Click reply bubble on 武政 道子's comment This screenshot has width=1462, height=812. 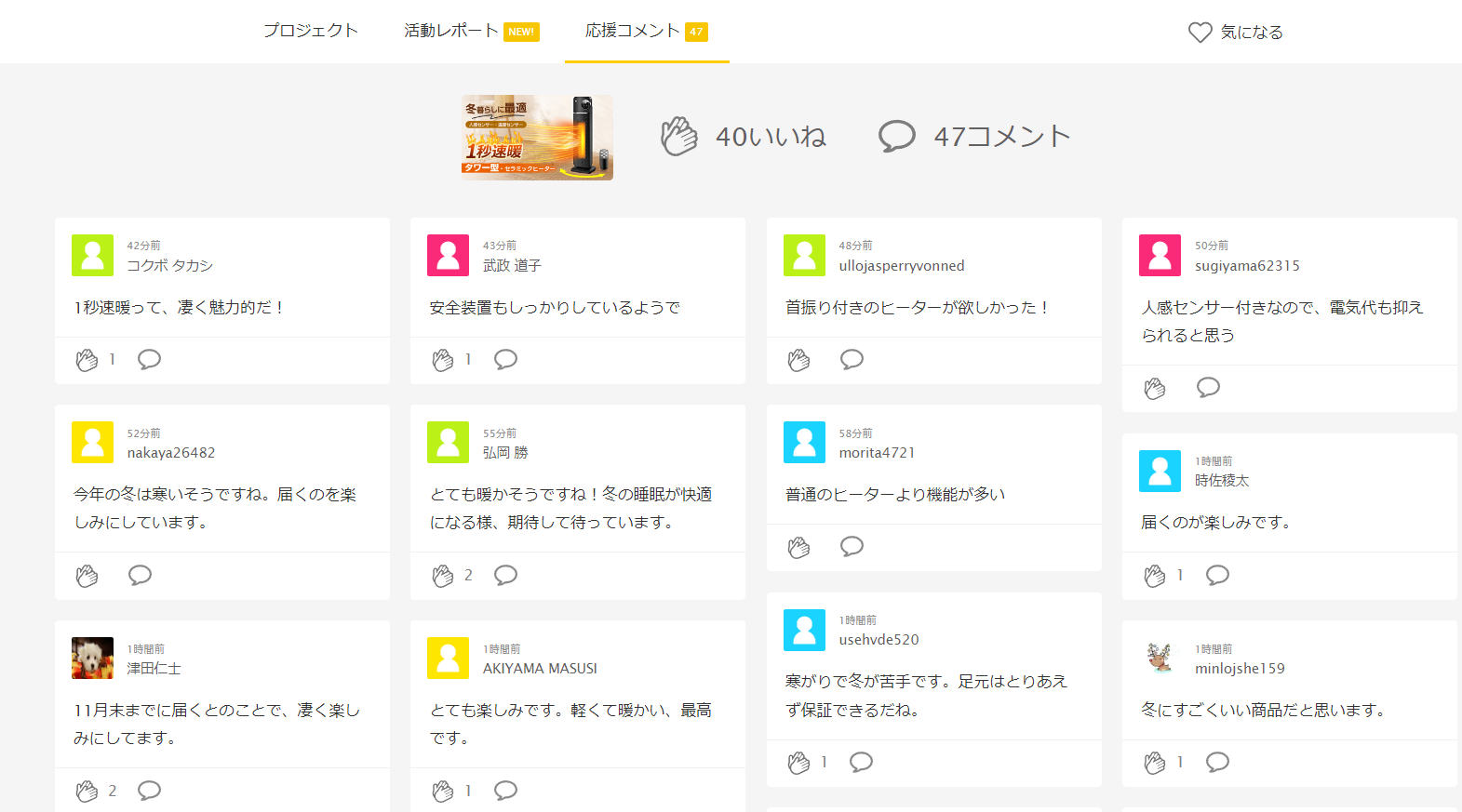point(505,359)
